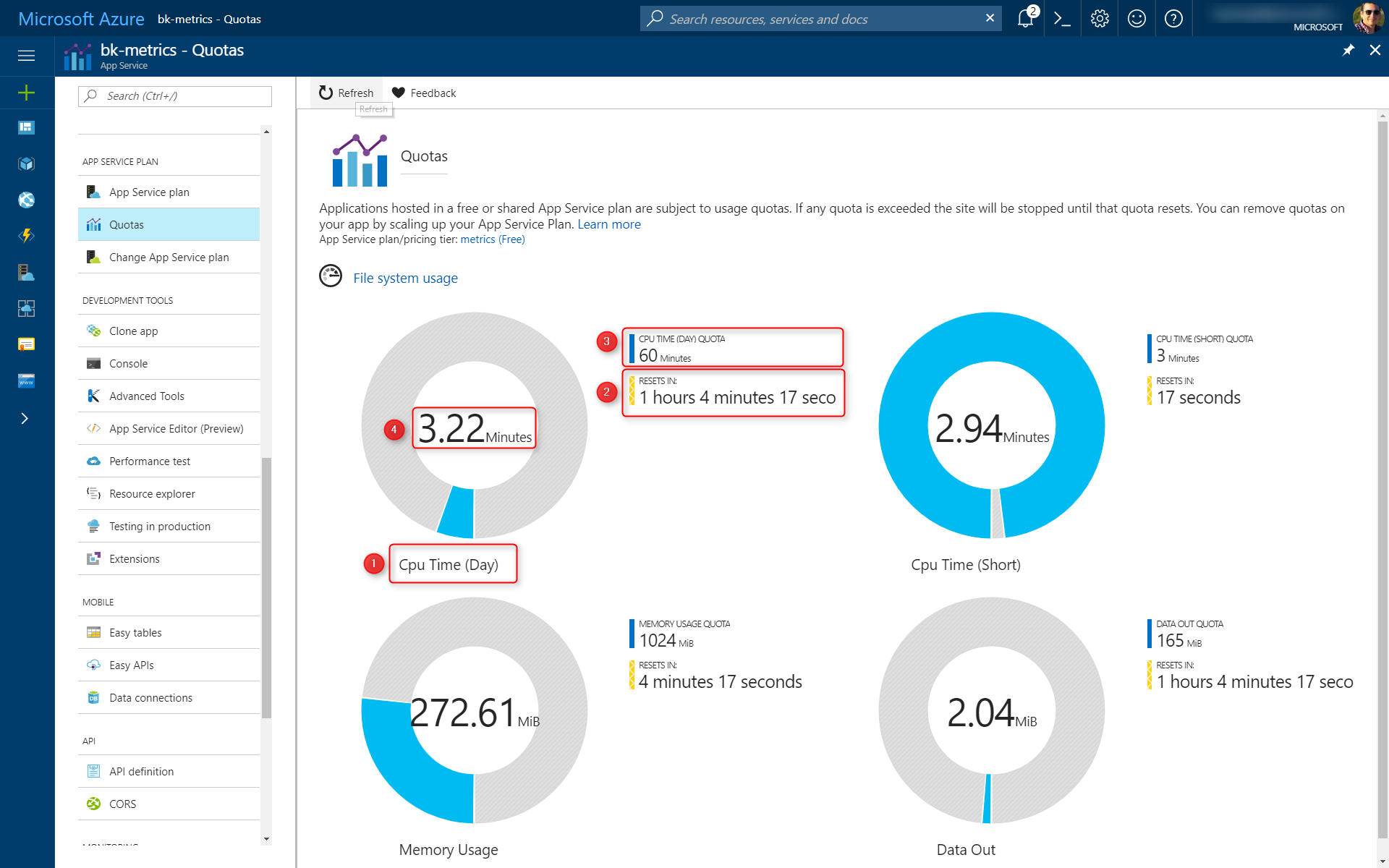Click the Resource explorer icon
Screen dimensions: 1389x868
click(94, 493)
